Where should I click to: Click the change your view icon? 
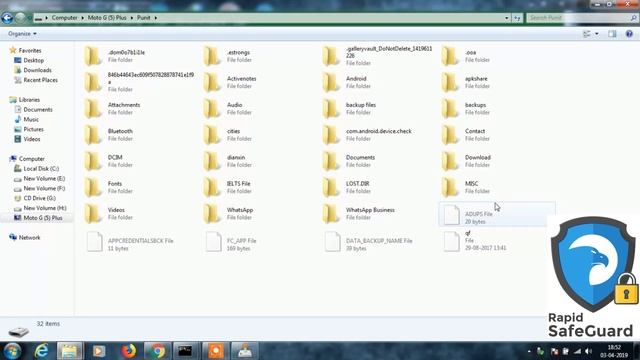(587, 34)
